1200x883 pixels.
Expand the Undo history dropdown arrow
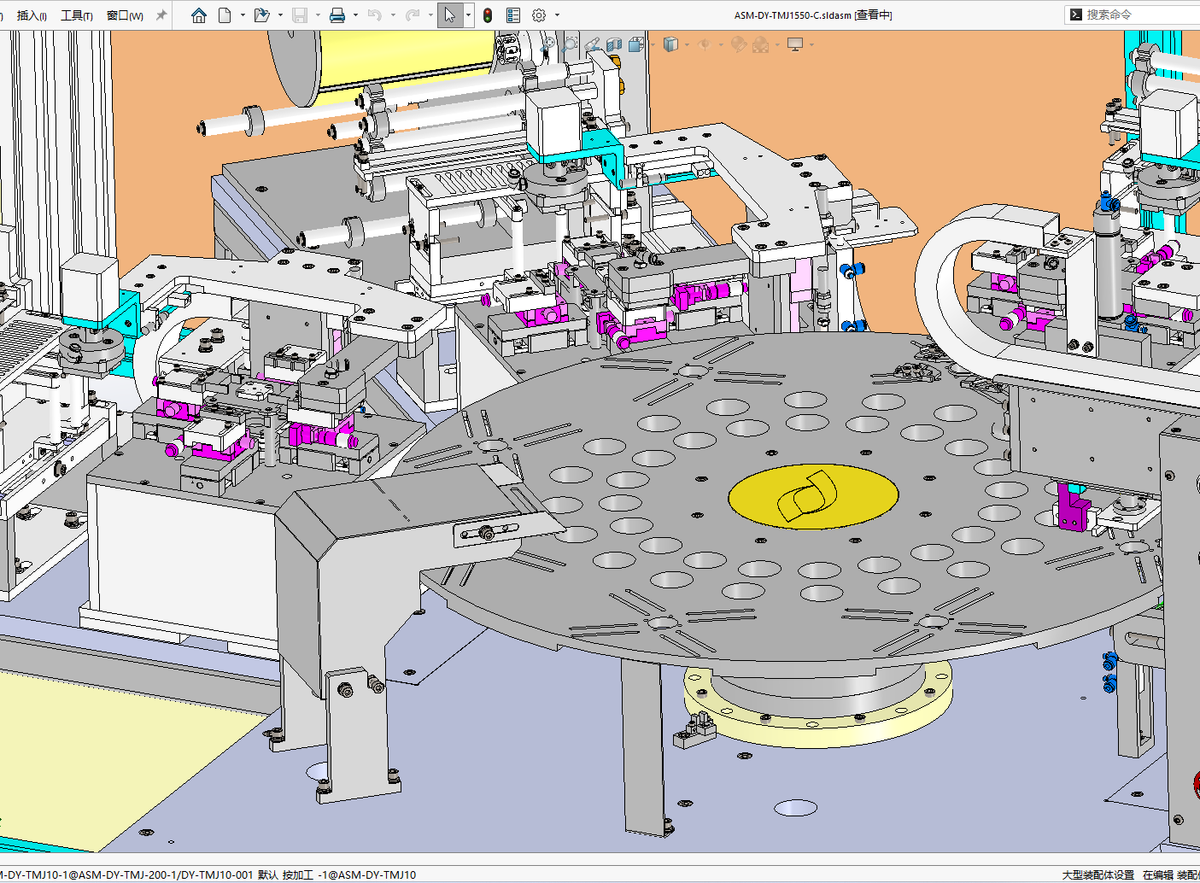coord(393,16)
